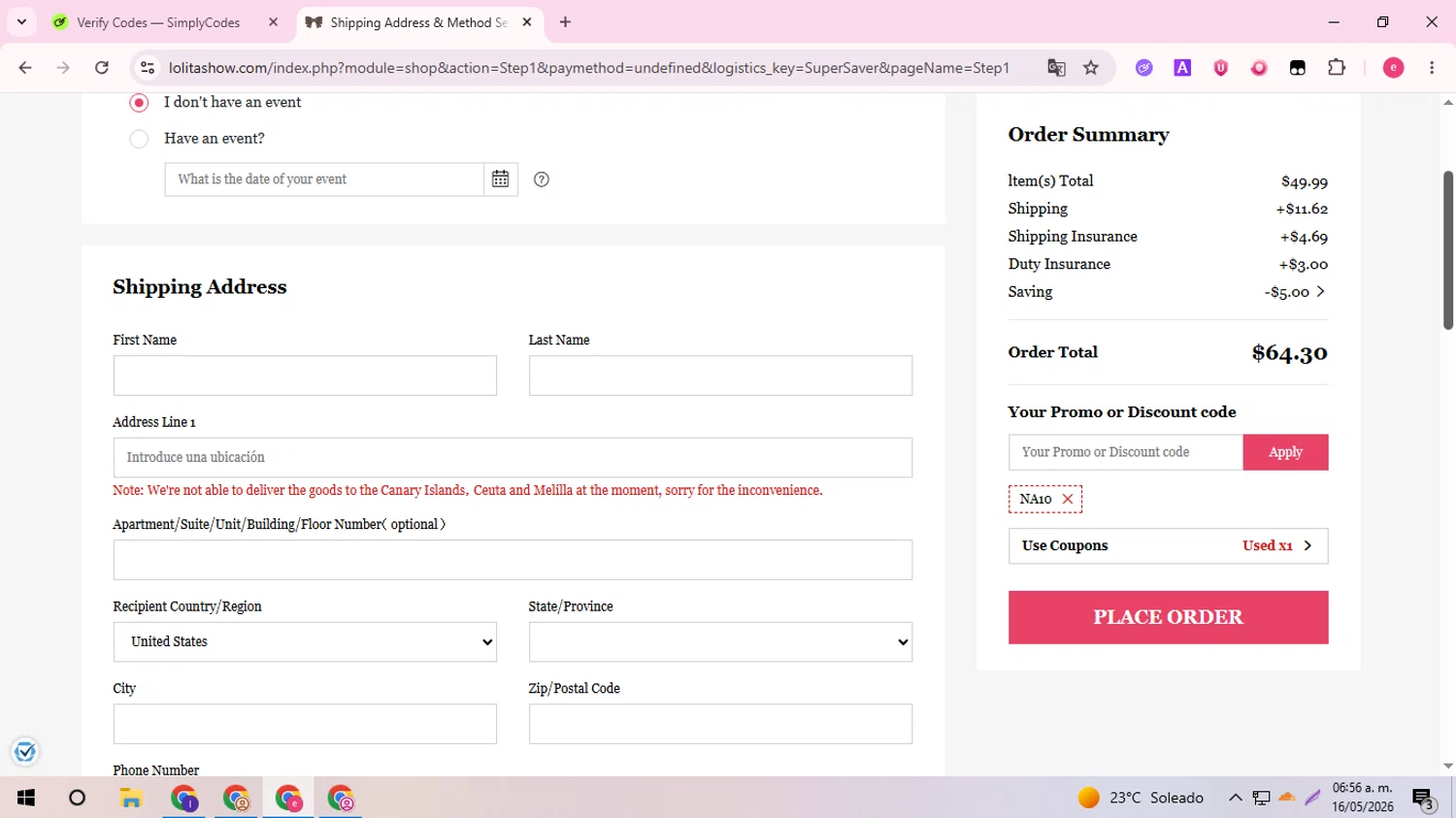This screenshot has height=818, width=1456.
Task: Reload the current page
Action: coord(102,68)
